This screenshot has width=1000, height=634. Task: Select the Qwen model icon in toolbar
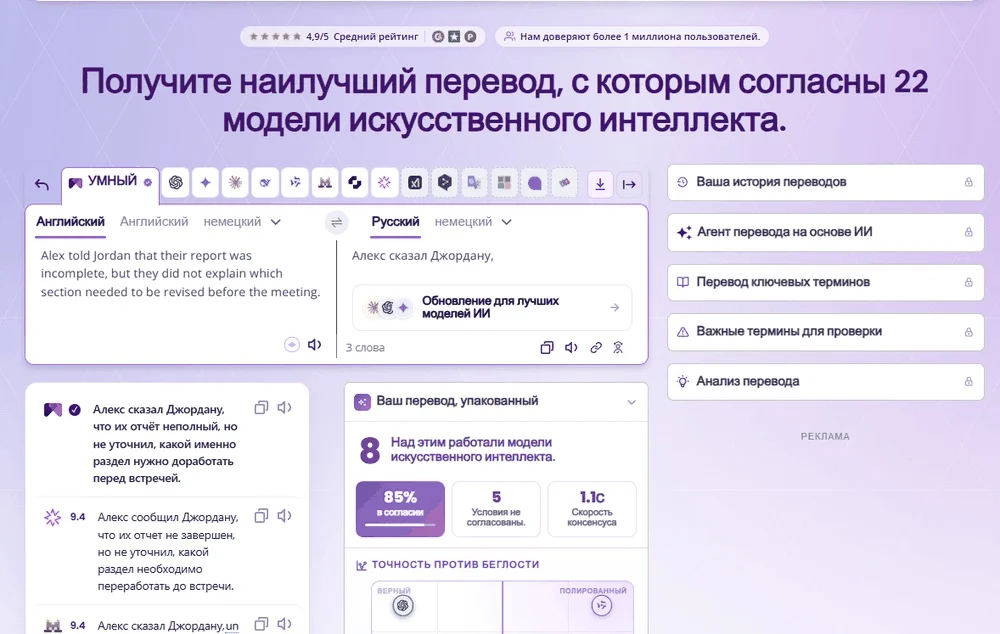tap(295, 182)
